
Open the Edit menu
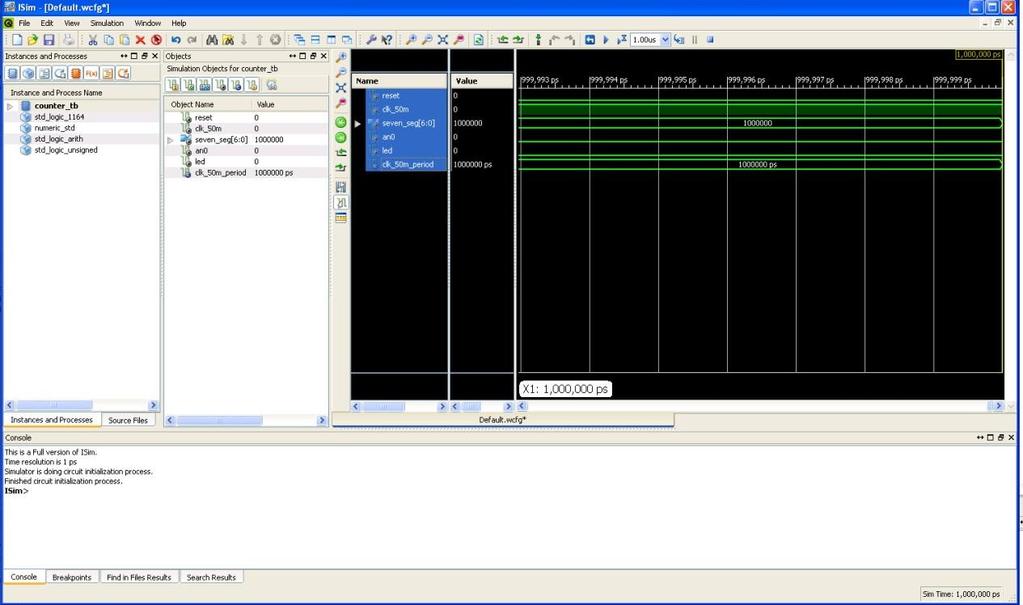point(47,23)
